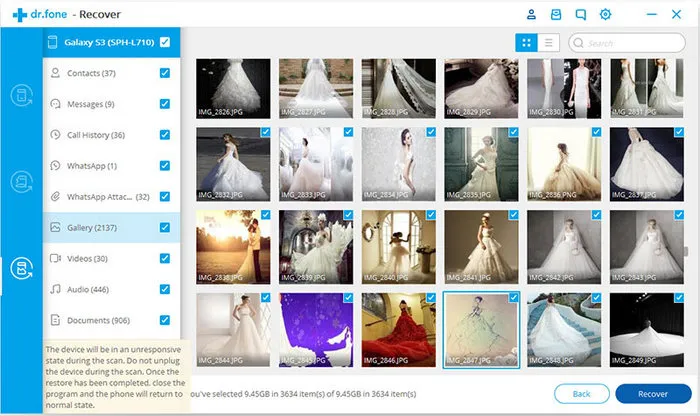The image size is (700, 416).
Task: Toggle the Galaxy S3 device checkbox
Action: pyautogui.click(x=164, y=42)
